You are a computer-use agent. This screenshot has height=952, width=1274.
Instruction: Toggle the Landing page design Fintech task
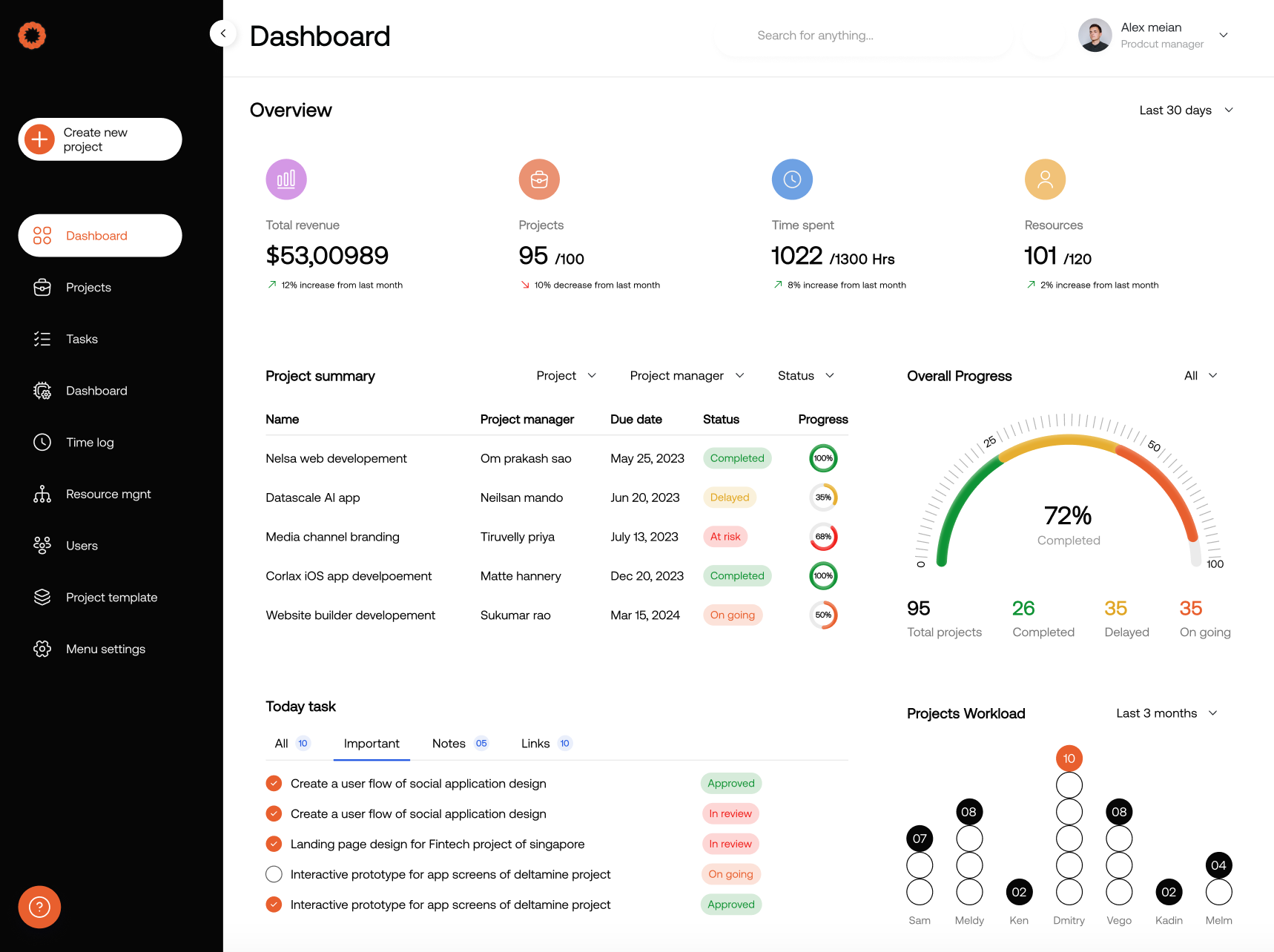point(274,844)
